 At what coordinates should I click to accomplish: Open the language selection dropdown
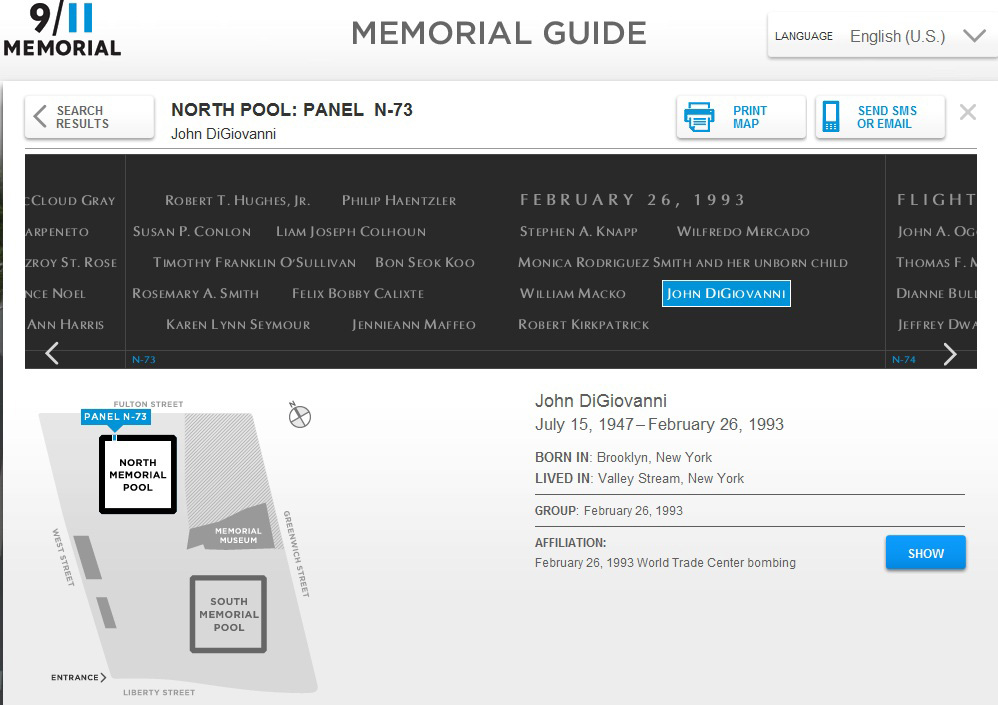[974, 35]
